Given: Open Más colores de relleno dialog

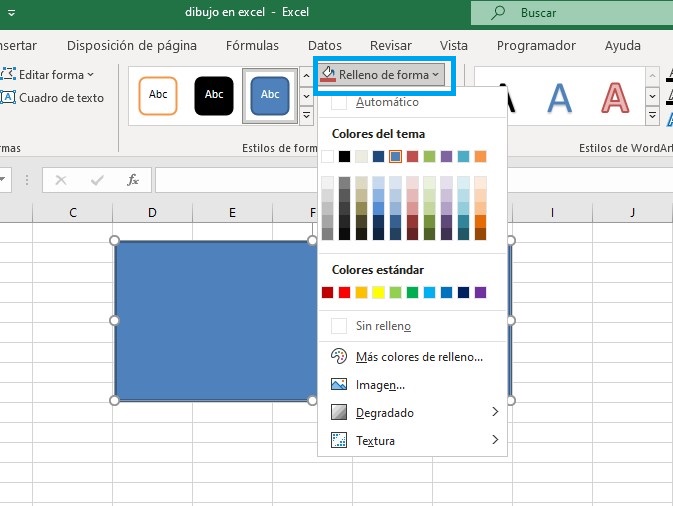Looking at the screenshot, I should point(412,357).
